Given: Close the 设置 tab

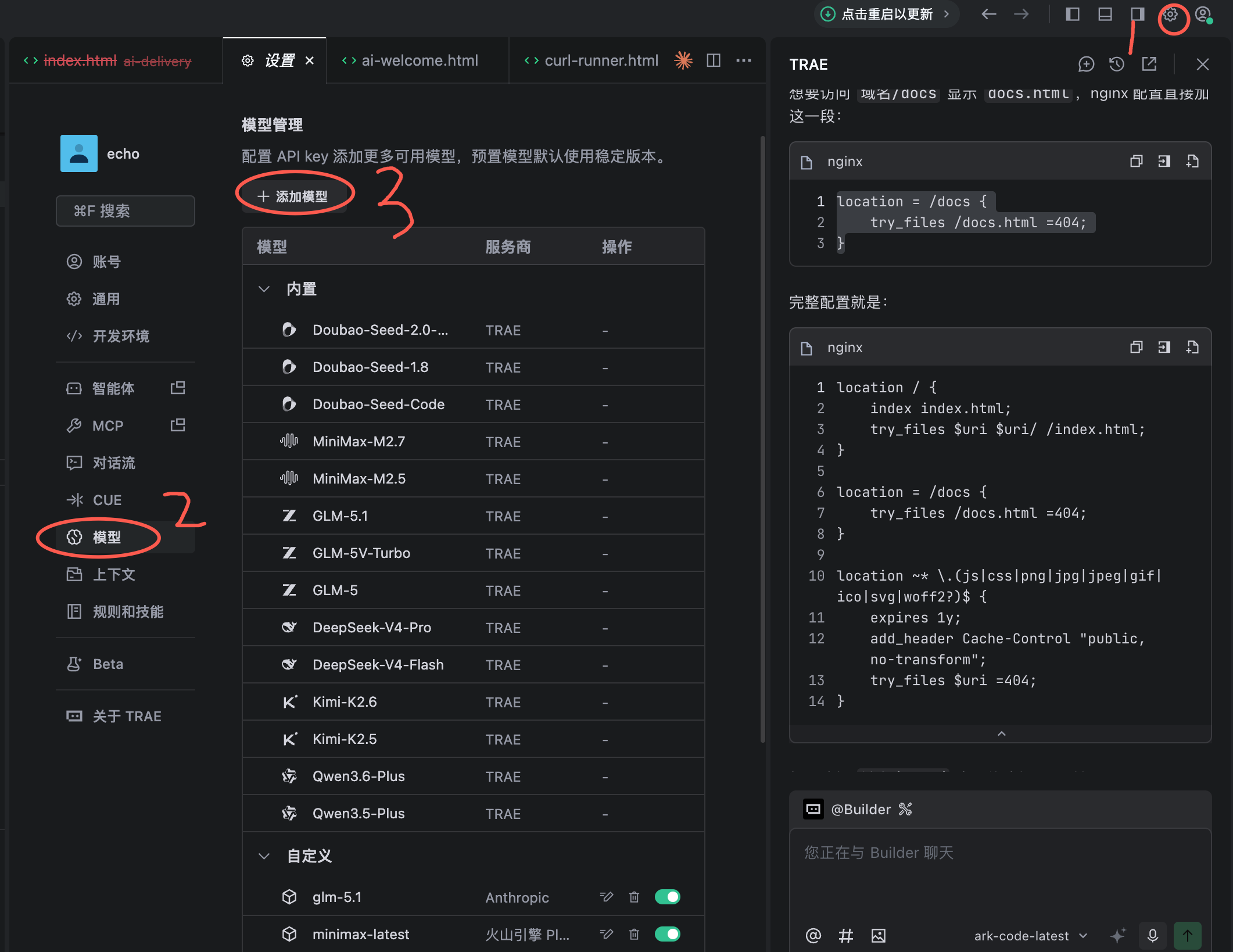Looking at the screenshot, I should tap(310, 60).
